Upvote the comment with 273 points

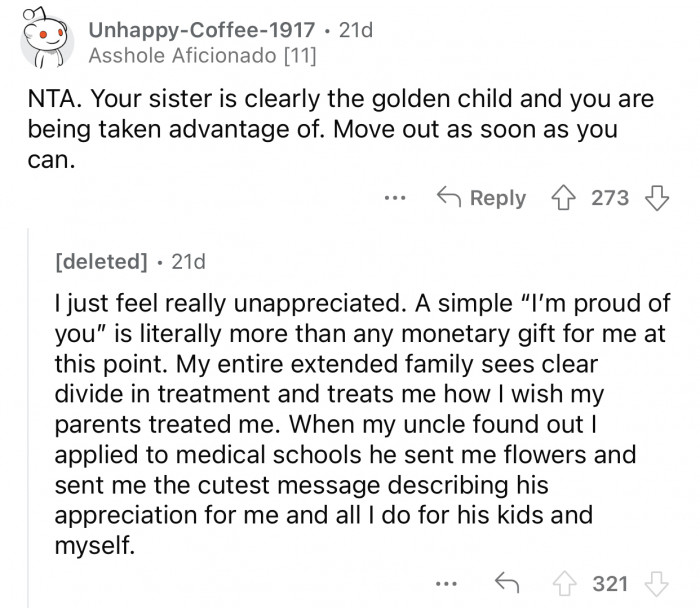coord(563,198)
